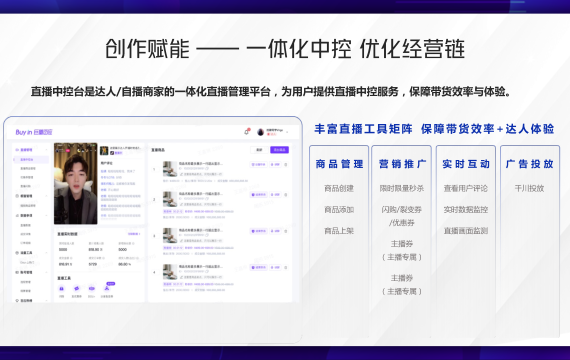Screen dimensions: 570x360
Task: Delete product row 1 via trash icon
Action: 286,164
